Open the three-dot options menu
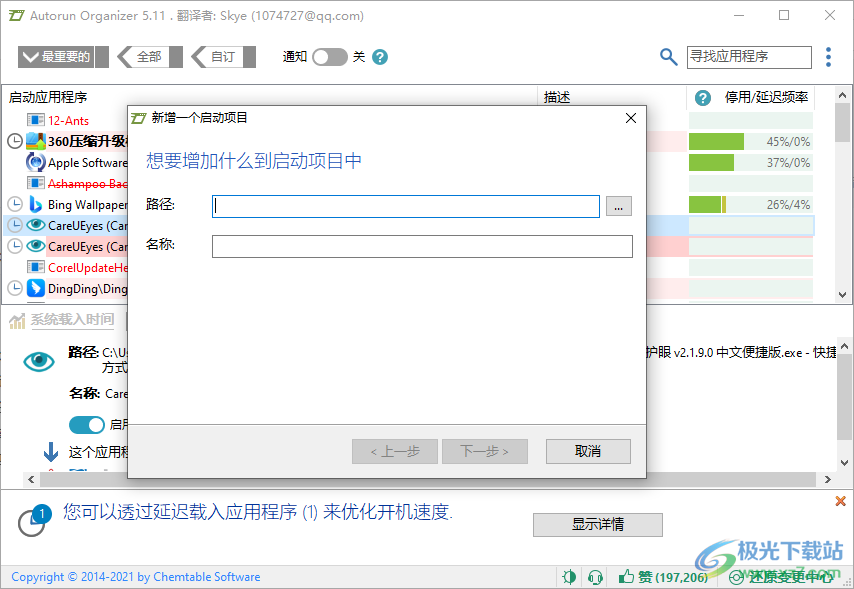Screen dimensions: 854x589 click(x=828, y=57)
